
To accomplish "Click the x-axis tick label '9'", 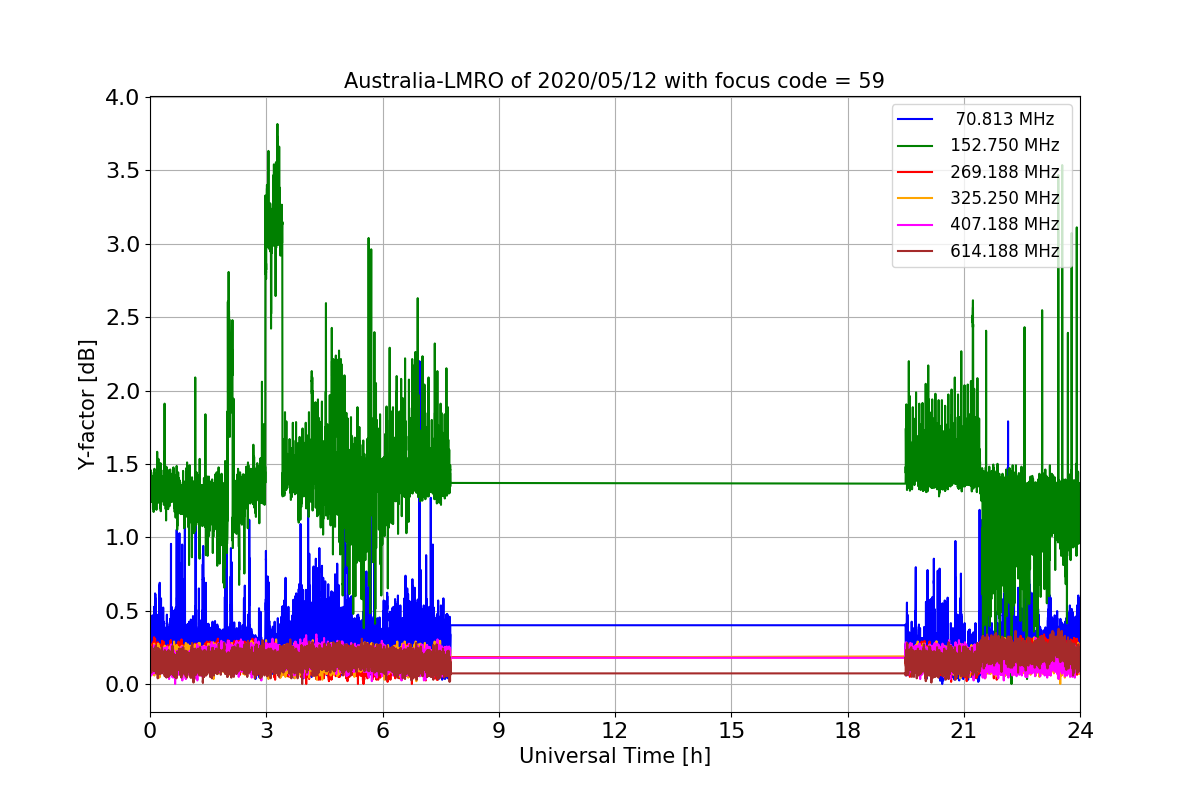I will click(x=499, y=730).
